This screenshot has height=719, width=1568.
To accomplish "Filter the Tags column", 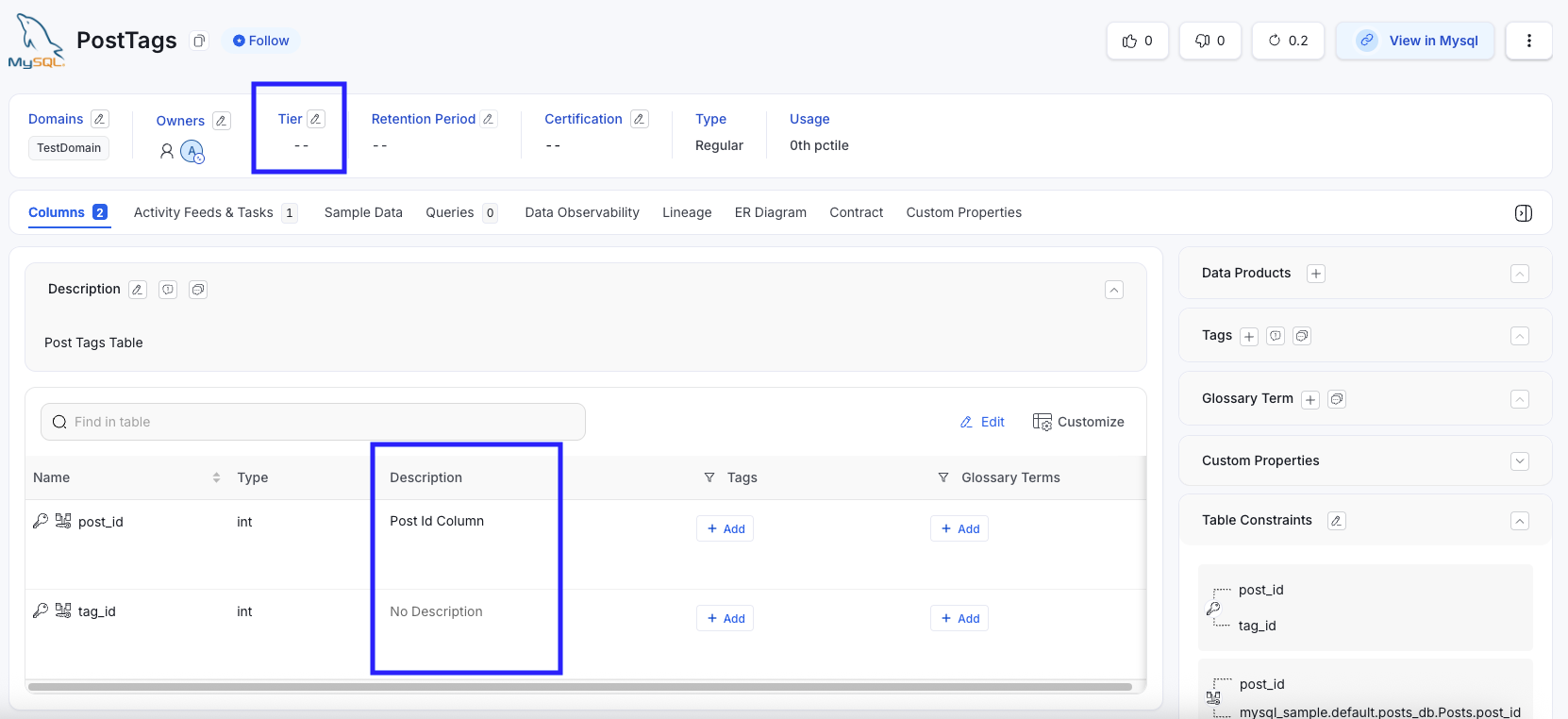I will coord(709,477).
